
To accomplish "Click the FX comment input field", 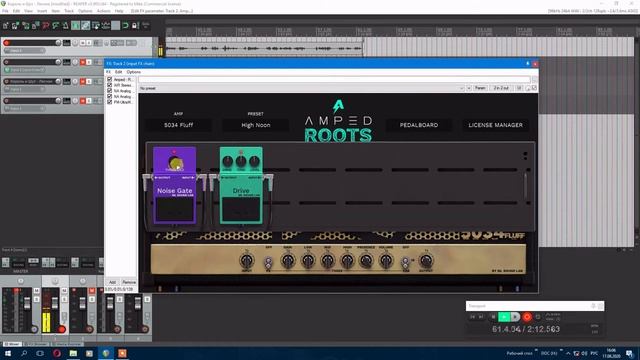I will pos(334,80).
